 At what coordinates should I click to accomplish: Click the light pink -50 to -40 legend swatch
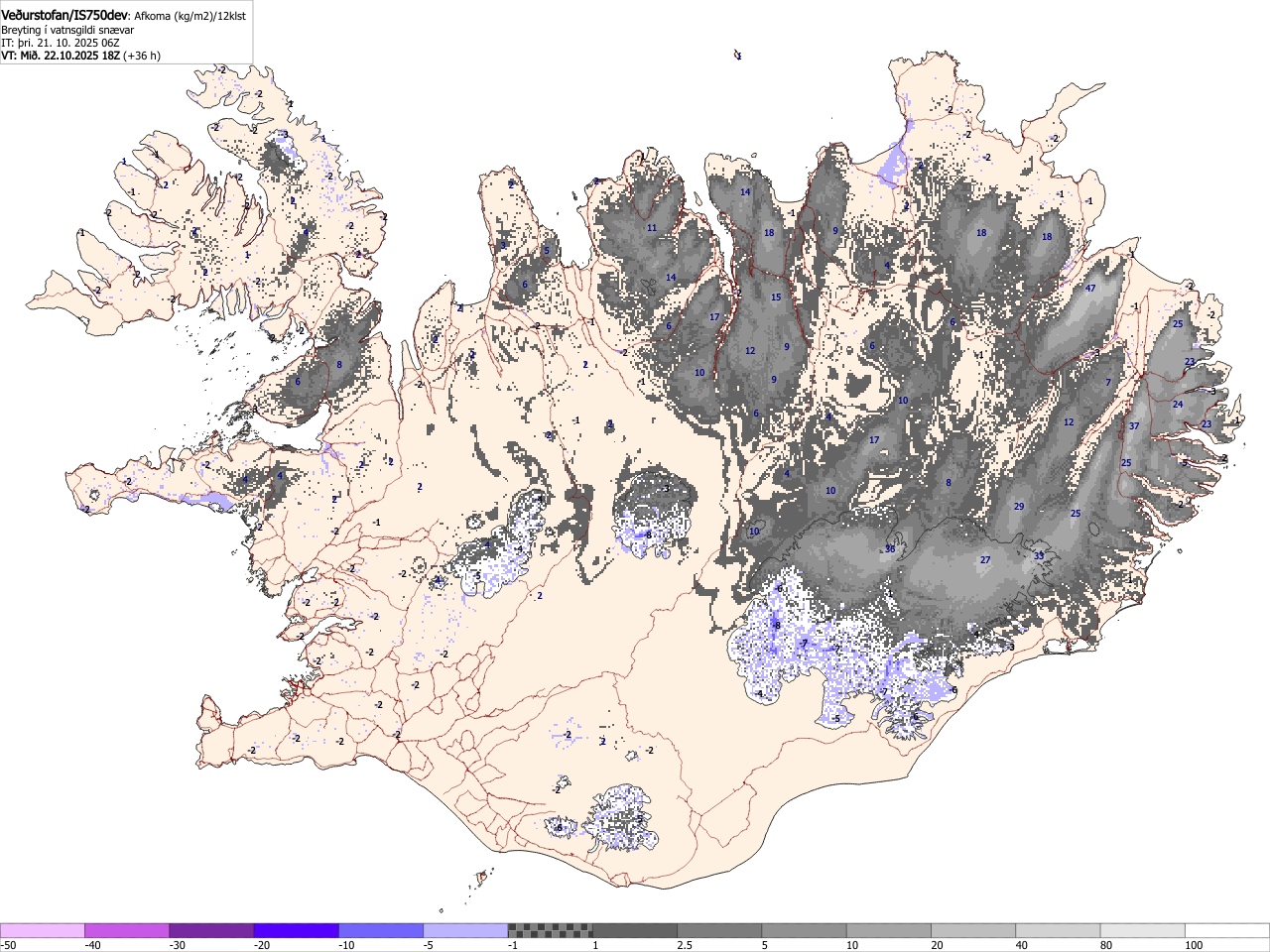click(43, 930)
